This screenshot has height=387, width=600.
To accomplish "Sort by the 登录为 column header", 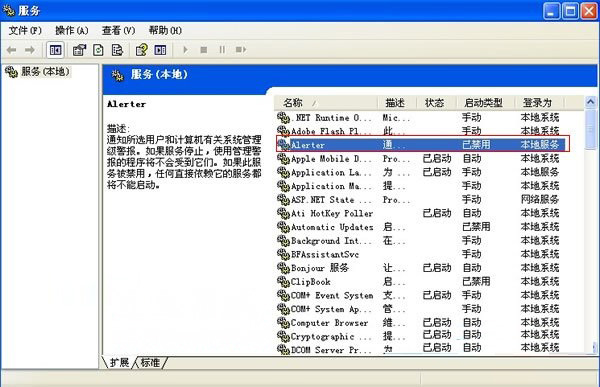I will click(x=539, y=103).
